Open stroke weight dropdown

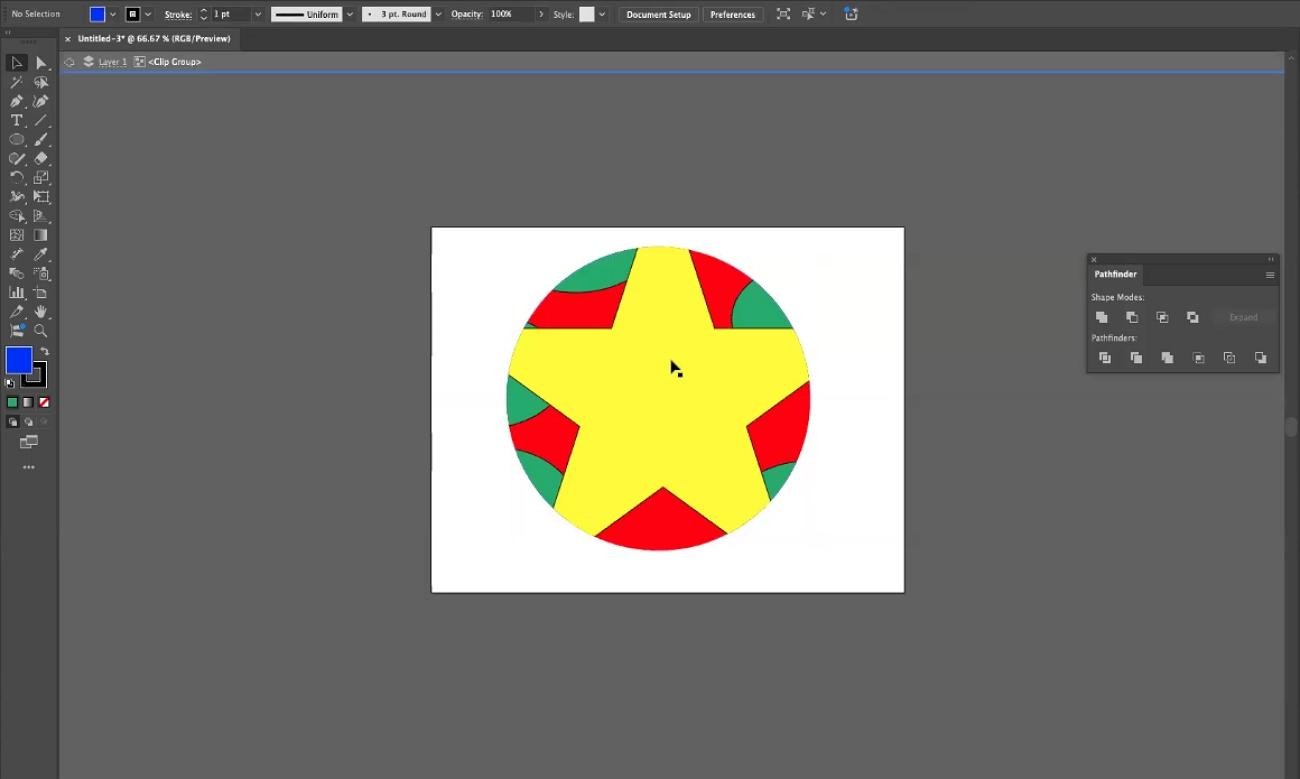click(258, 14)
